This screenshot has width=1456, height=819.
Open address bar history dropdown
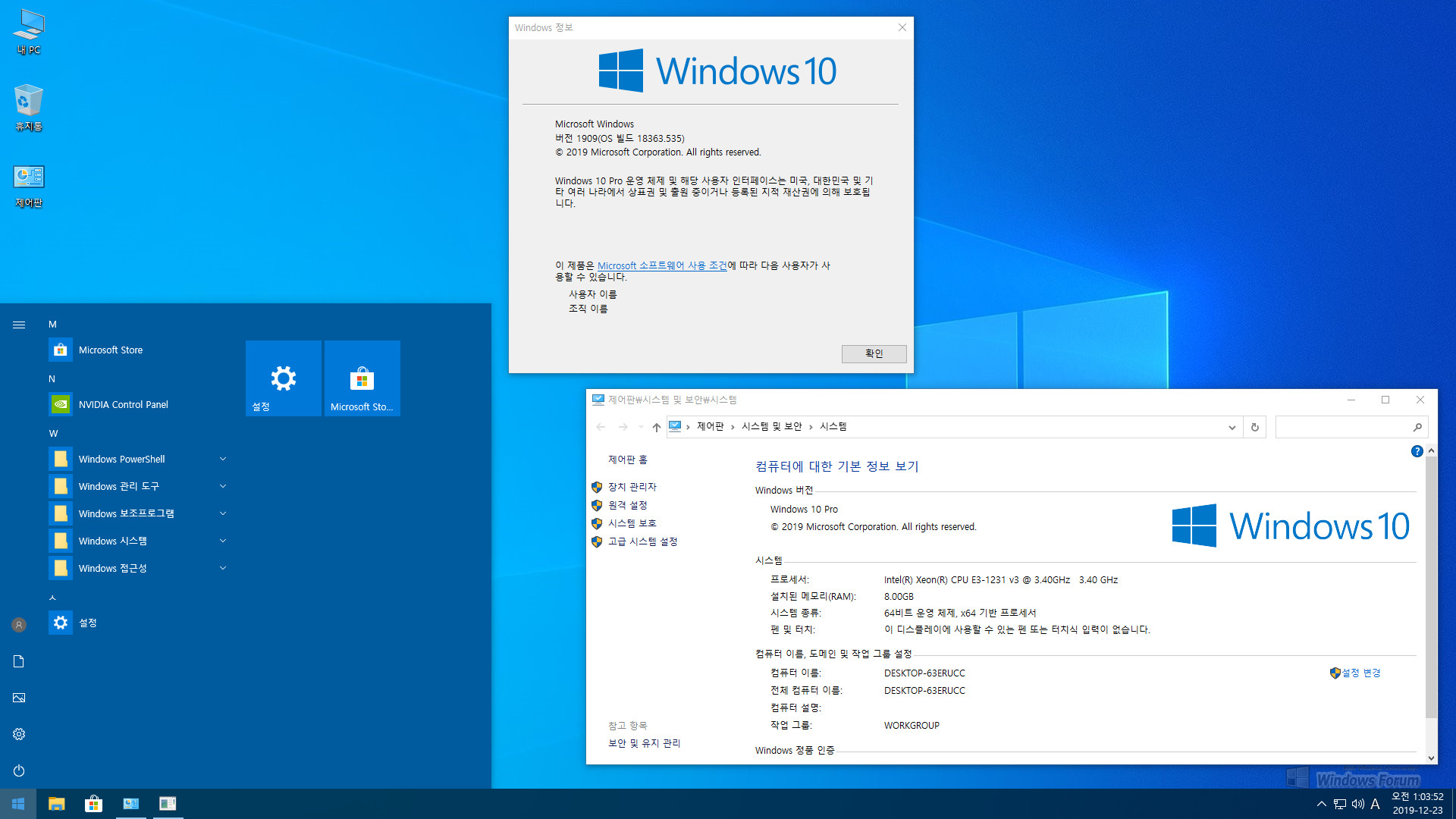coord(1232,427)
